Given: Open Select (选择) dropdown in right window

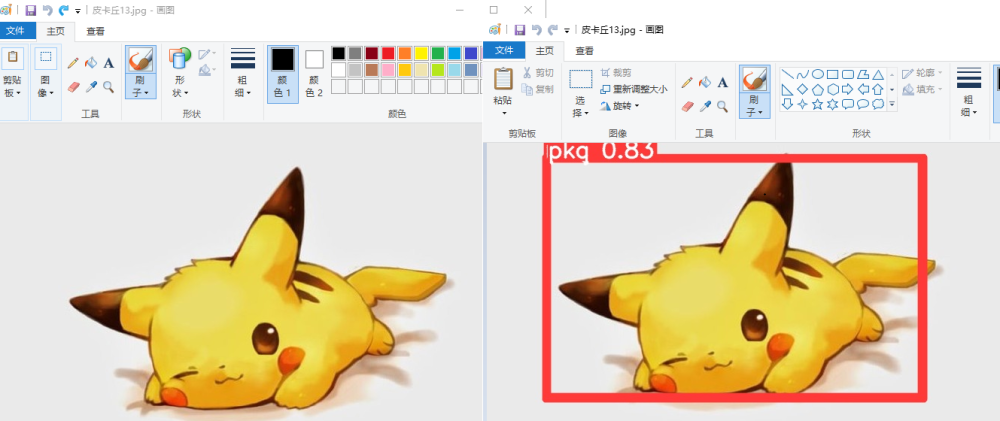Looking at the screenshot, I should [x=581, y=106].
